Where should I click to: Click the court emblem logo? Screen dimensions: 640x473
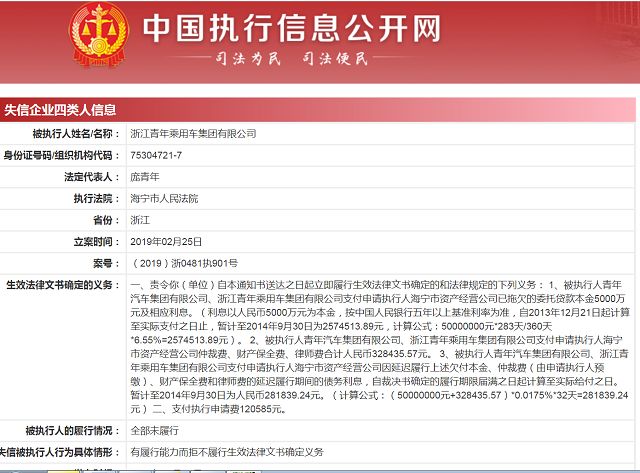point(99,34)
